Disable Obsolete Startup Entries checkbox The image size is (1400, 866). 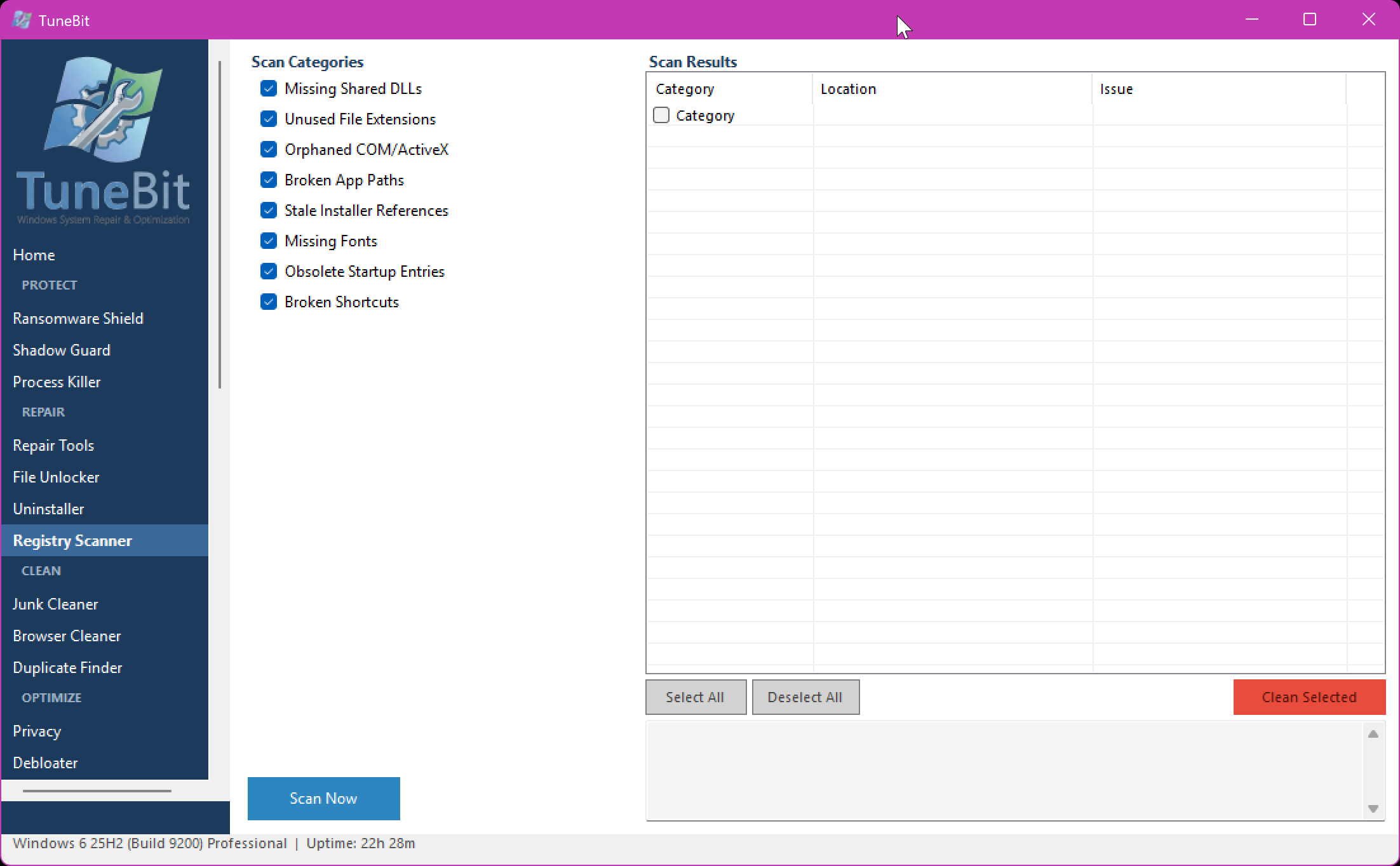point(269,272)
